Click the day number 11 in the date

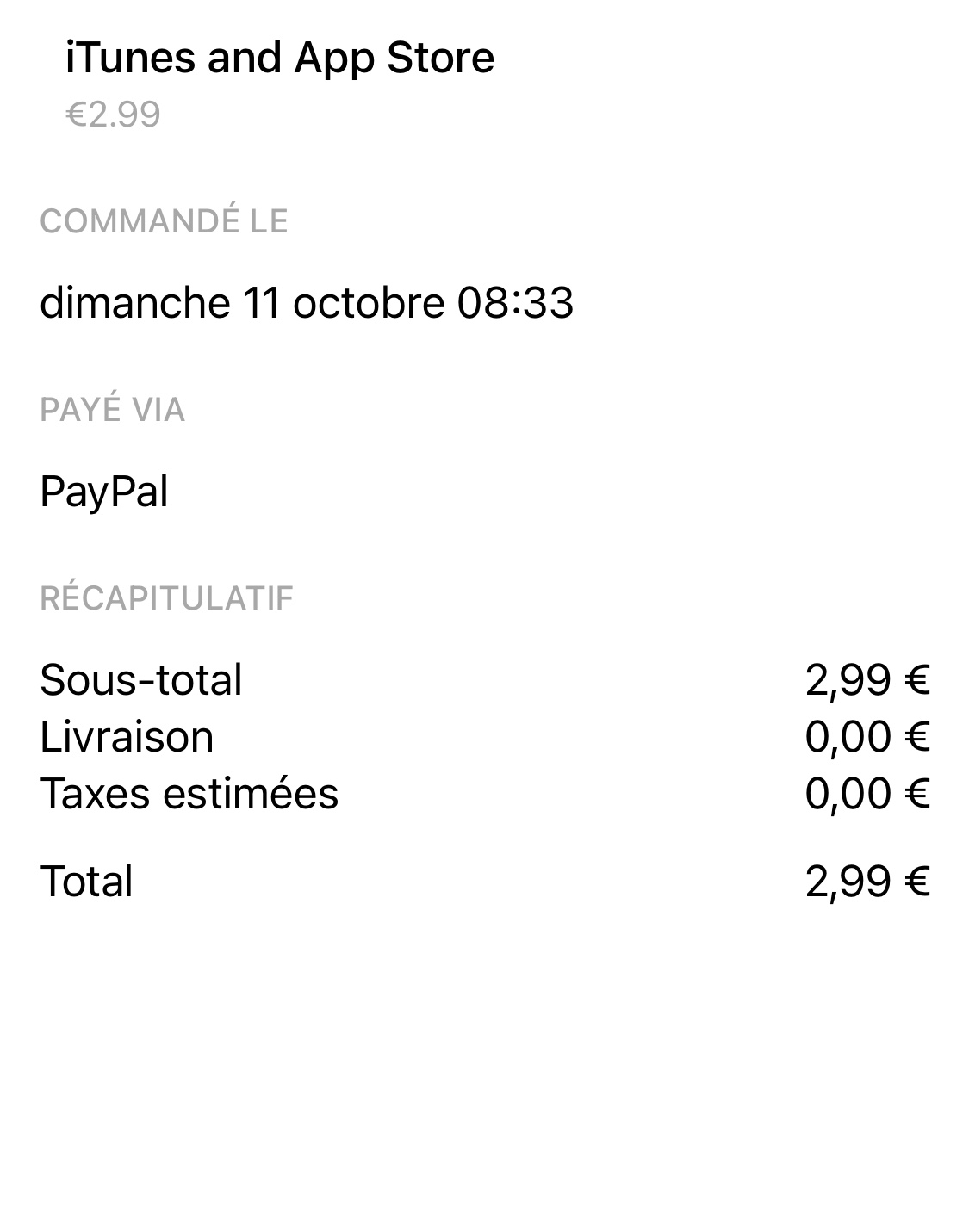[x=262, y=303]
